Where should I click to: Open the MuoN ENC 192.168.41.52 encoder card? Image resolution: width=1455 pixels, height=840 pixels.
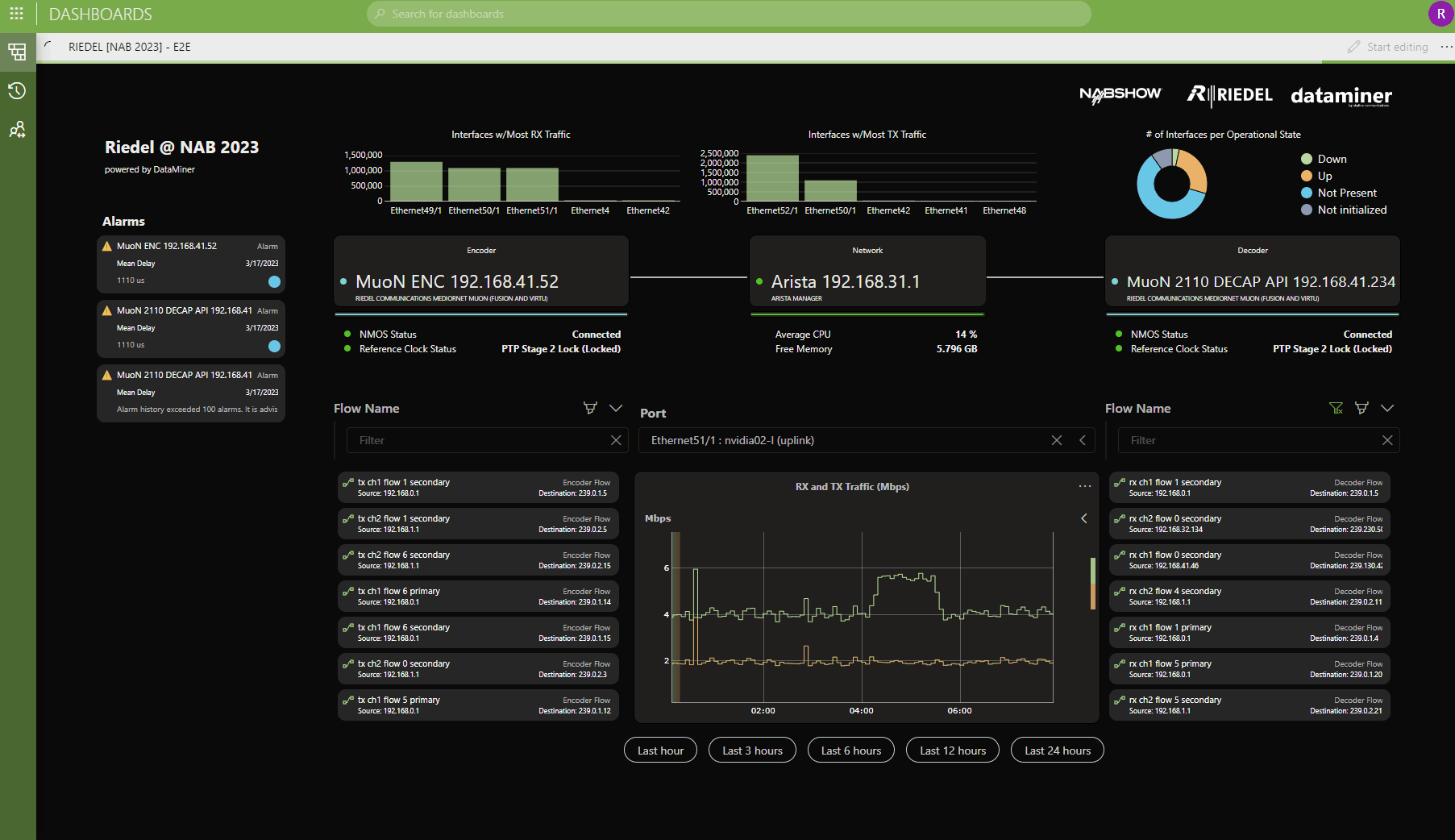point(481,271)
